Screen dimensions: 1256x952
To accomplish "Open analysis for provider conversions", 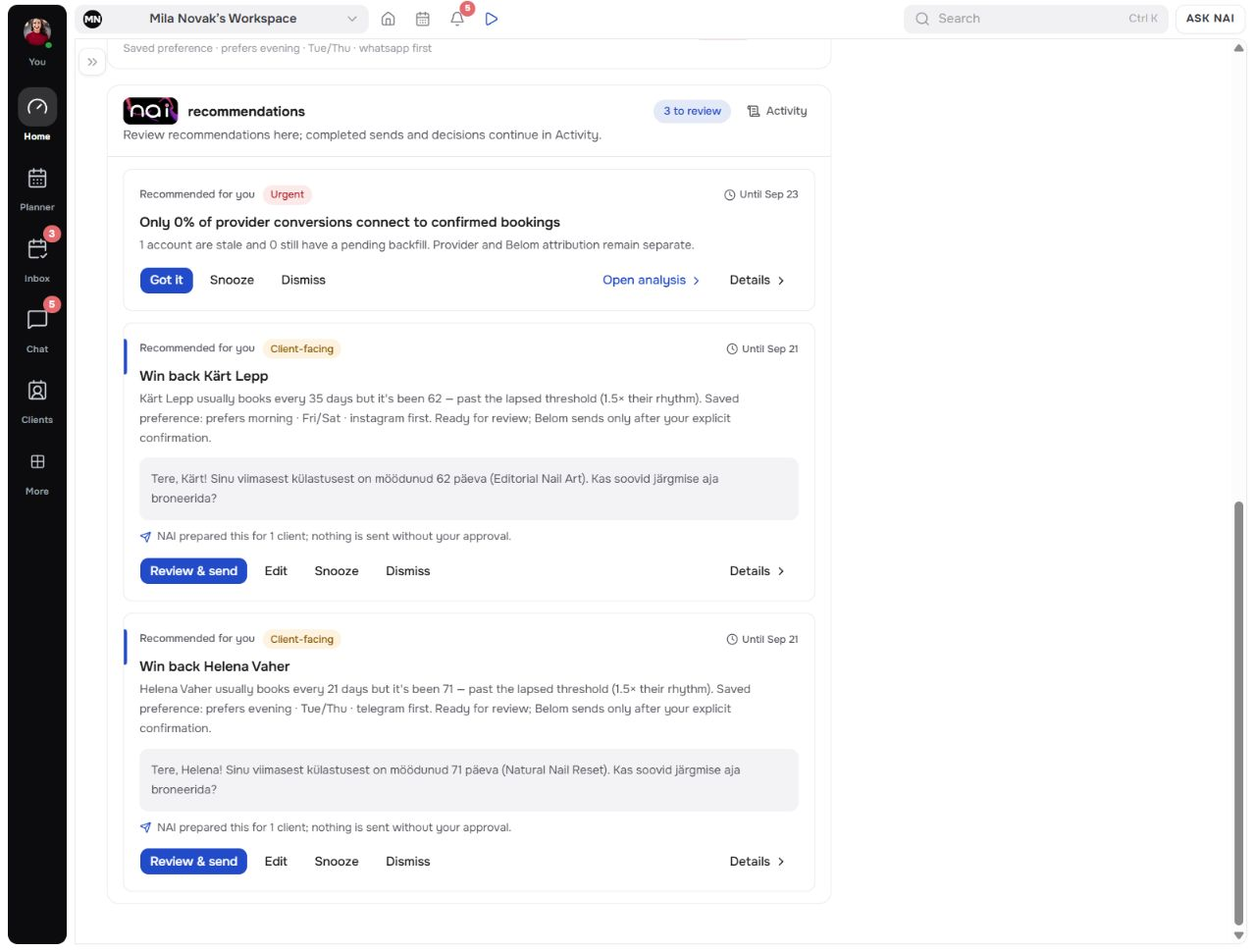I will (651, 280).
